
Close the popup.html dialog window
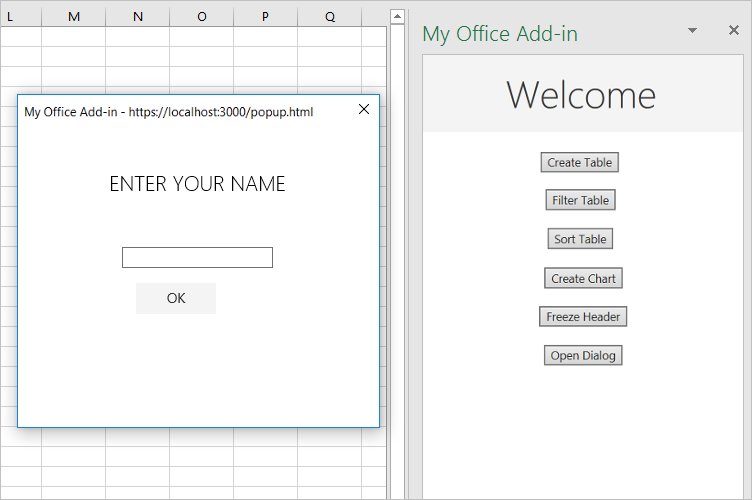pyautogui.click(x=364, y=109)
